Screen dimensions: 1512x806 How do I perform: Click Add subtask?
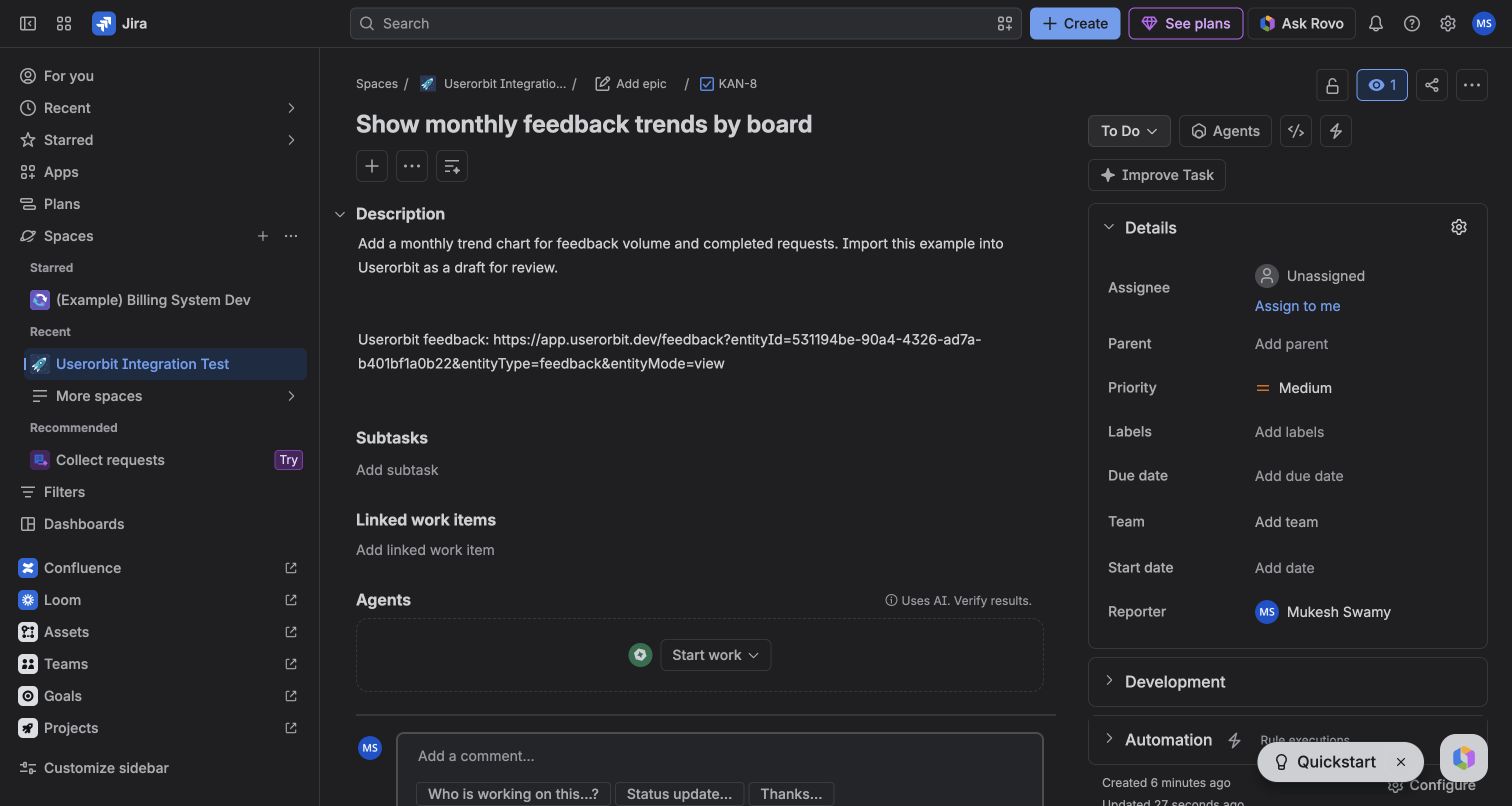(x=397, y=470)
